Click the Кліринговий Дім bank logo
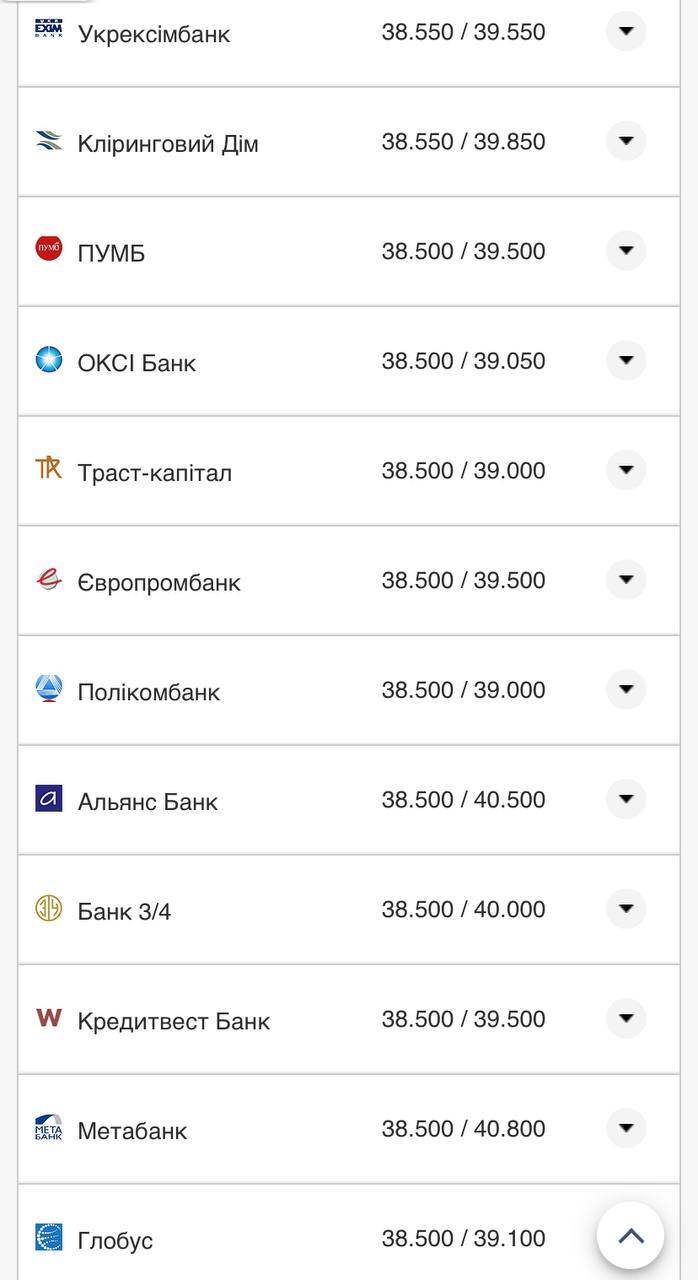This screenshot has height=1280, width=698. pos(48,140)
